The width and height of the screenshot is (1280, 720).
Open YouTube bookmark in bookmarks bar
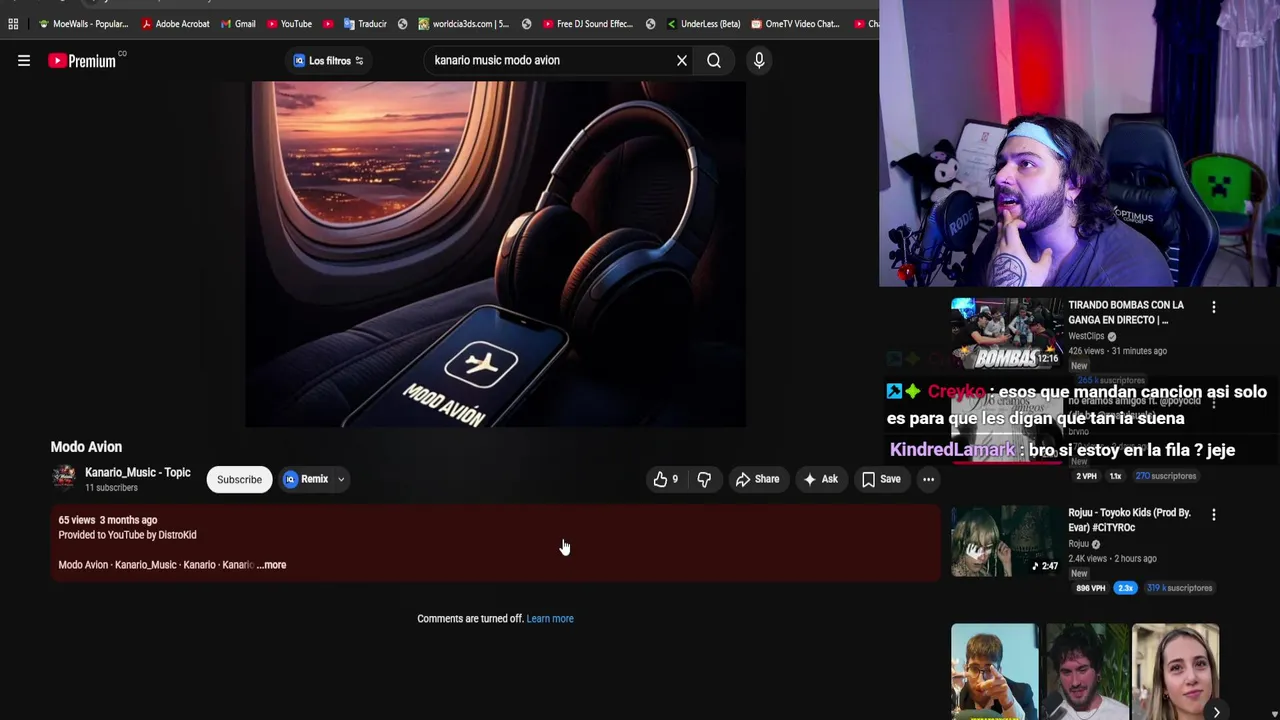(289, 24)
